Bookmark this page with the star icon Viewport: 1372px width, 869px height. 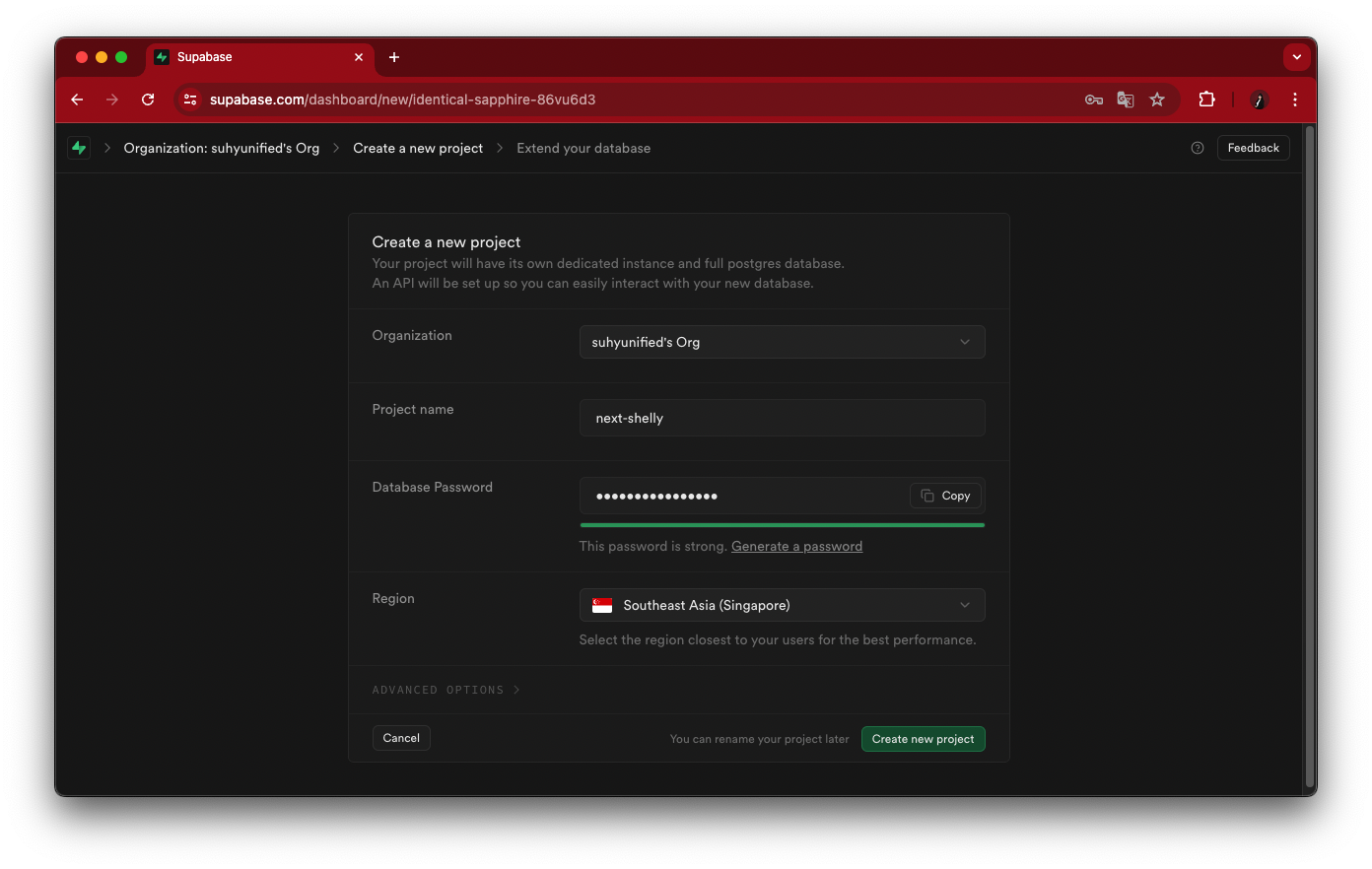pyautogui.click(x=1157, y=100)
